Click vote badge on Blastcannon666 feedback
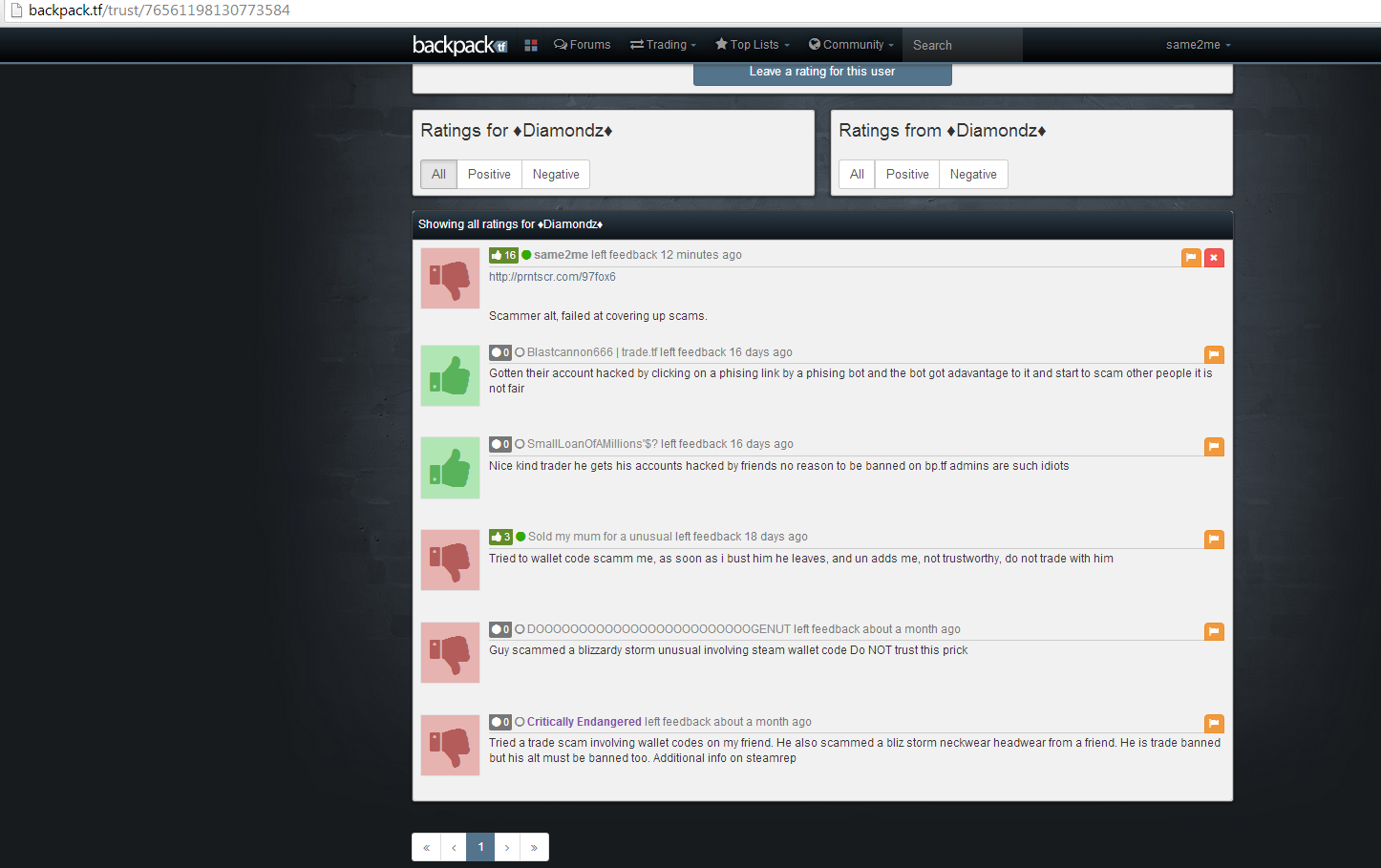The height and width of the screenshot is (868, 1381). click(x=500, y=352)
